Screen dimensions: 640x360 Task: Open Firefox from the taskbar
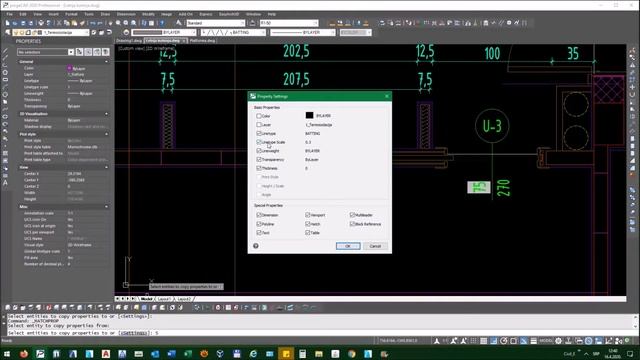24,353
